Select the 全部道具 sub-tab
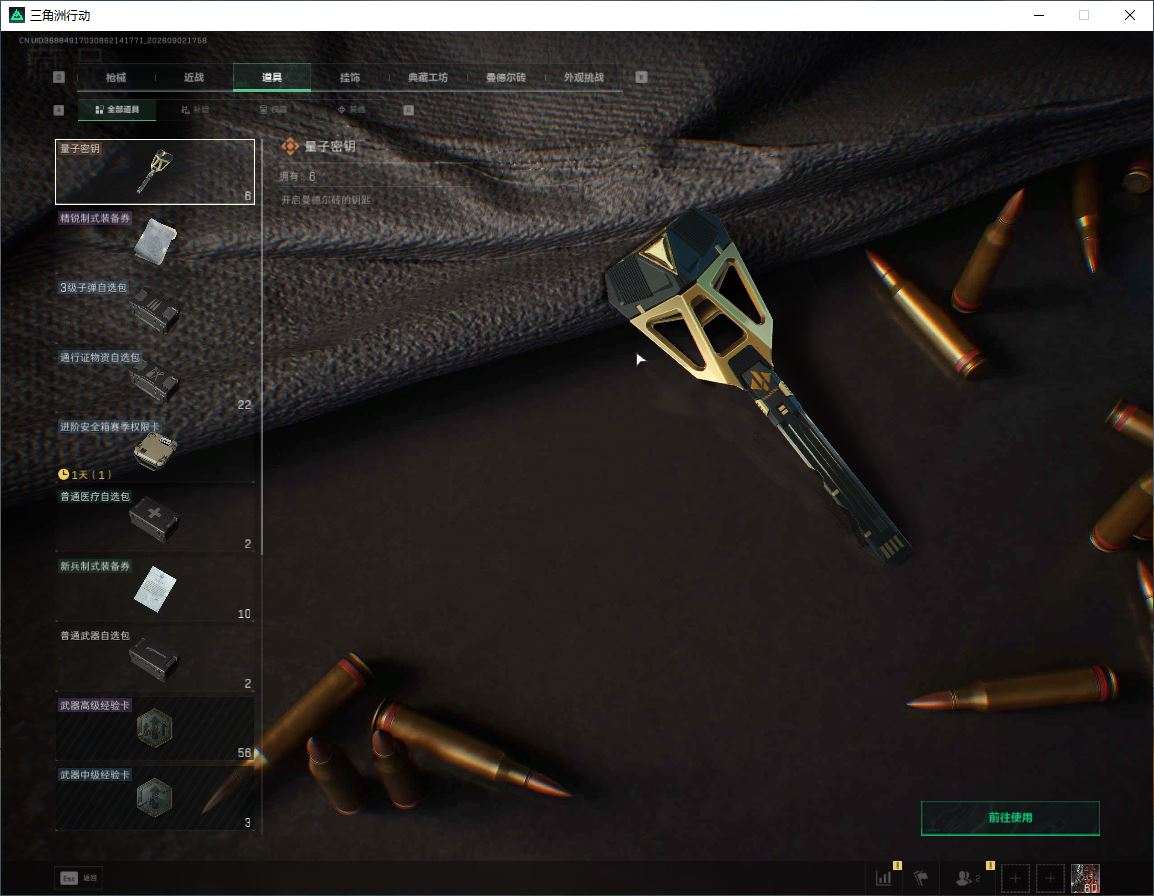The height and width of the screenshot is (896, 1154). (117, 110)
